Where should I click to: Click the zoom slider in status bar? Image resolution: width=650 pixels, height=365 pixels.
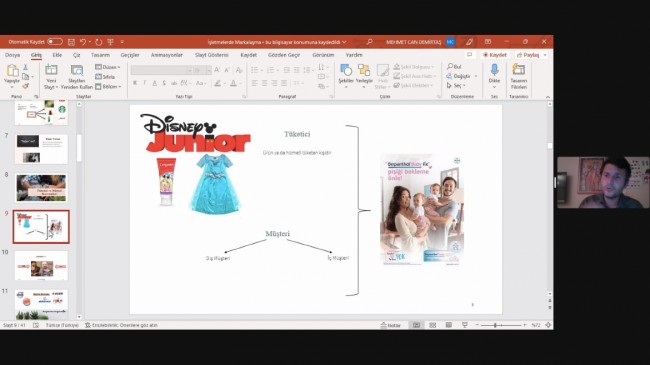pos(501,325)
